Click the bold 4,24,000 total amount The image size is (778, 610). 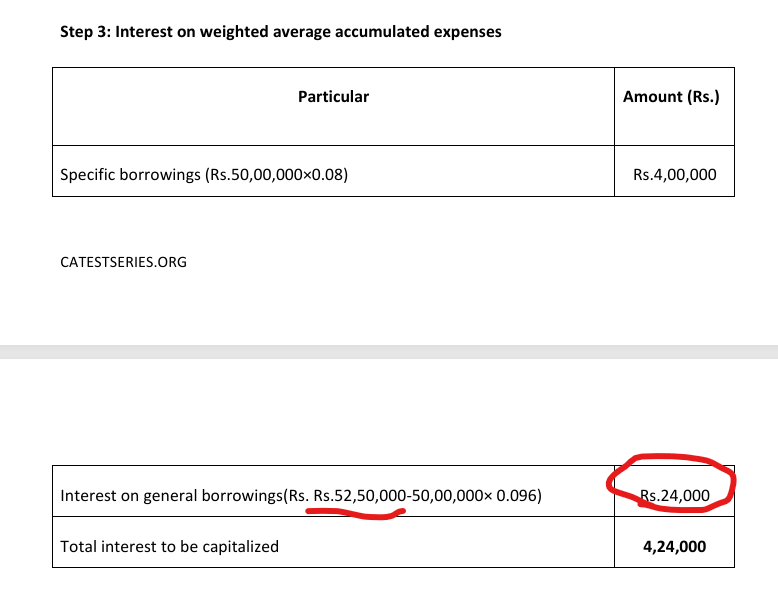tap(675, 546)
